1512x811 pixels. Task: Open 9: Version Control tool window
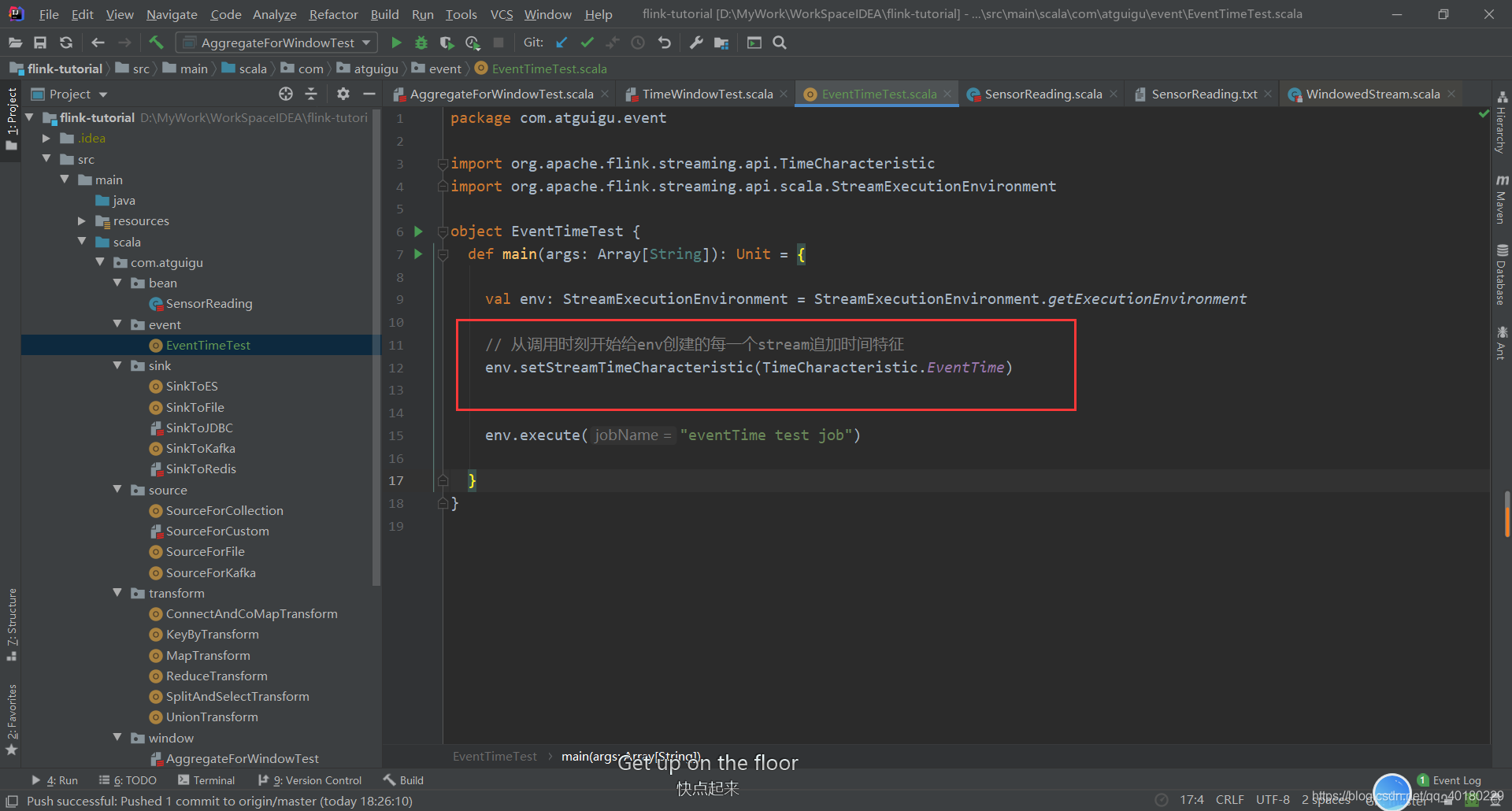pos(310,780)
